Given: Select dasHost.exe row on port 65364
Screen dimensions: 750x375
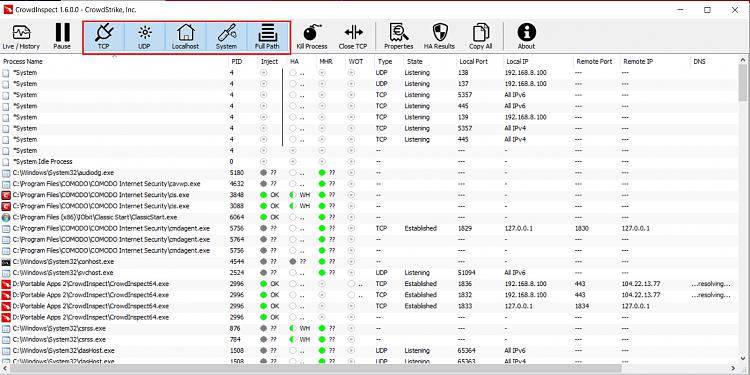Looking at the screenshot, I should point(369,351).
